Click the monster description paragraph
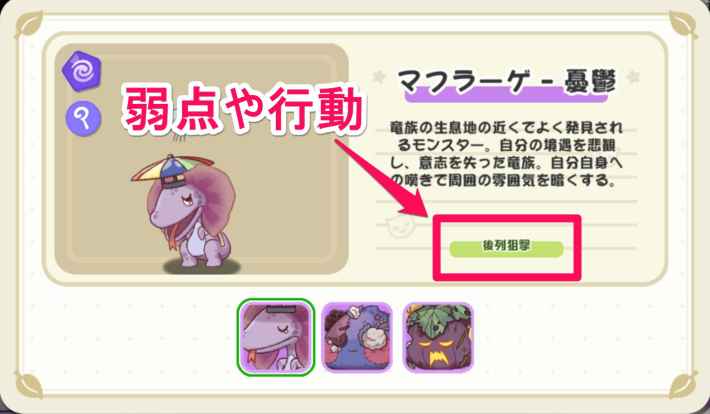The width and height of the screenshot is (710, 414). (506, 154)
